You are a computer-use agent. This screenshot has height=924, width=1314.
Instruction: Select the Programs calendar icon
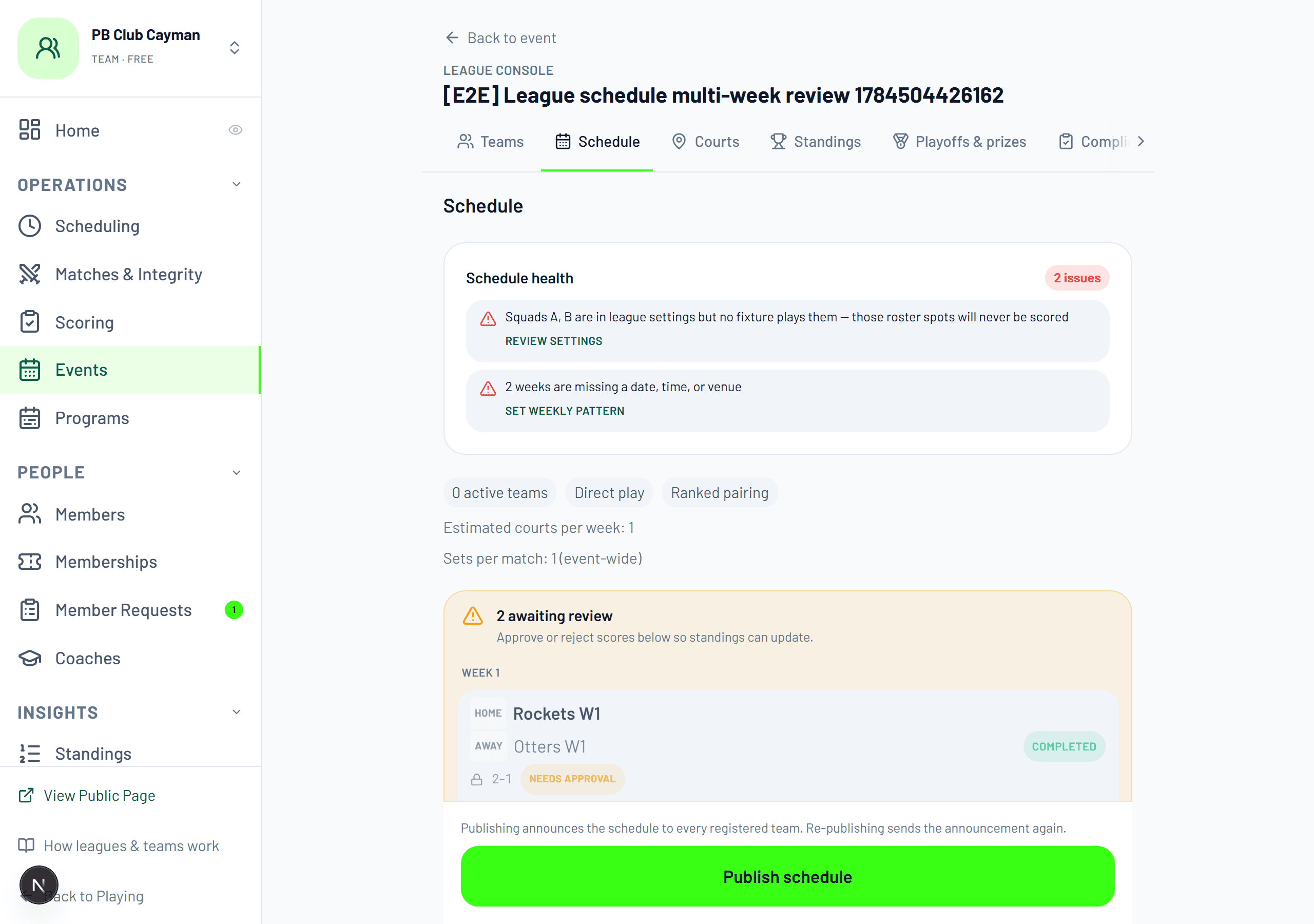click(x=30, y=418)
